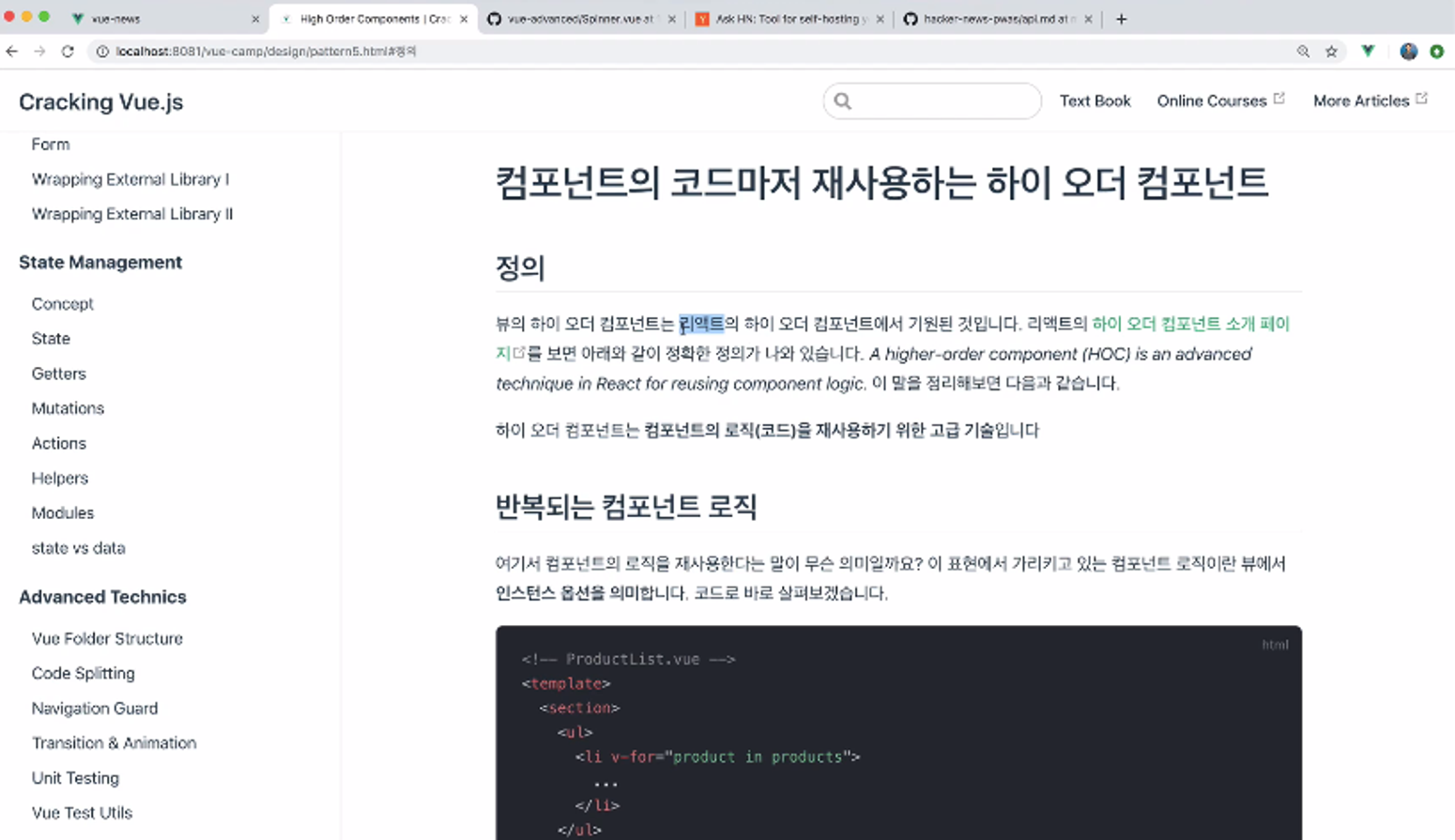Click the 정의 section heading

520,268
